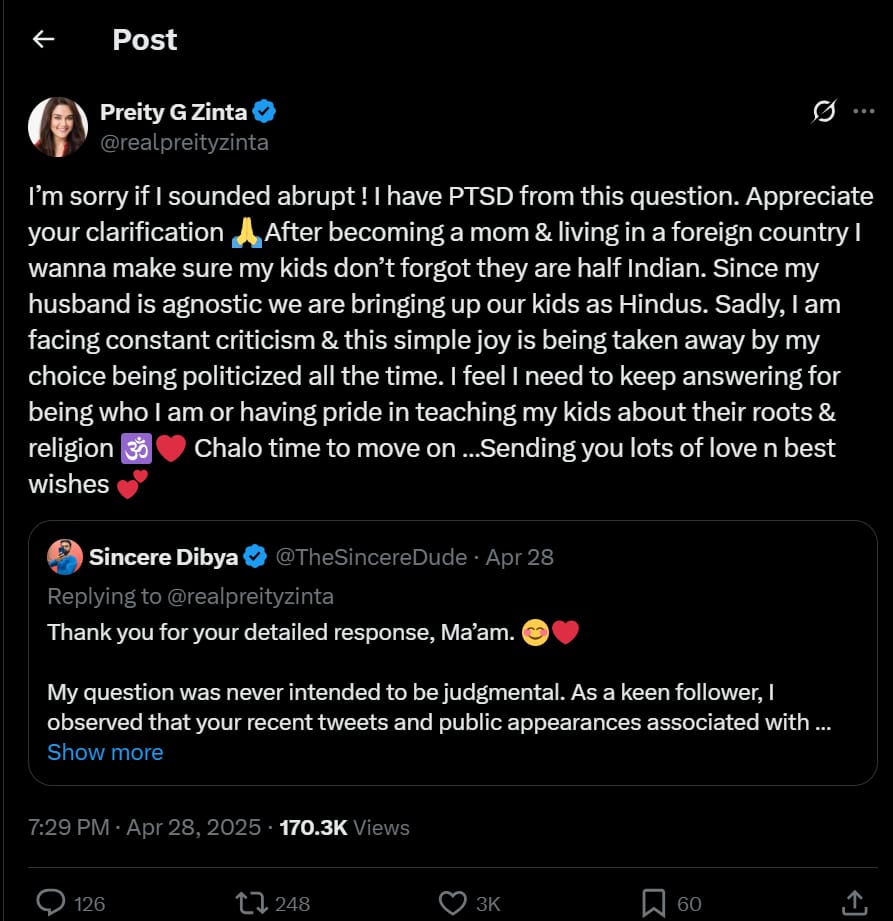Image resolution: width=893 pixels, height=921 pixels.
Task: Click Preity G Zinta display name
Action: tap(173, 112)
